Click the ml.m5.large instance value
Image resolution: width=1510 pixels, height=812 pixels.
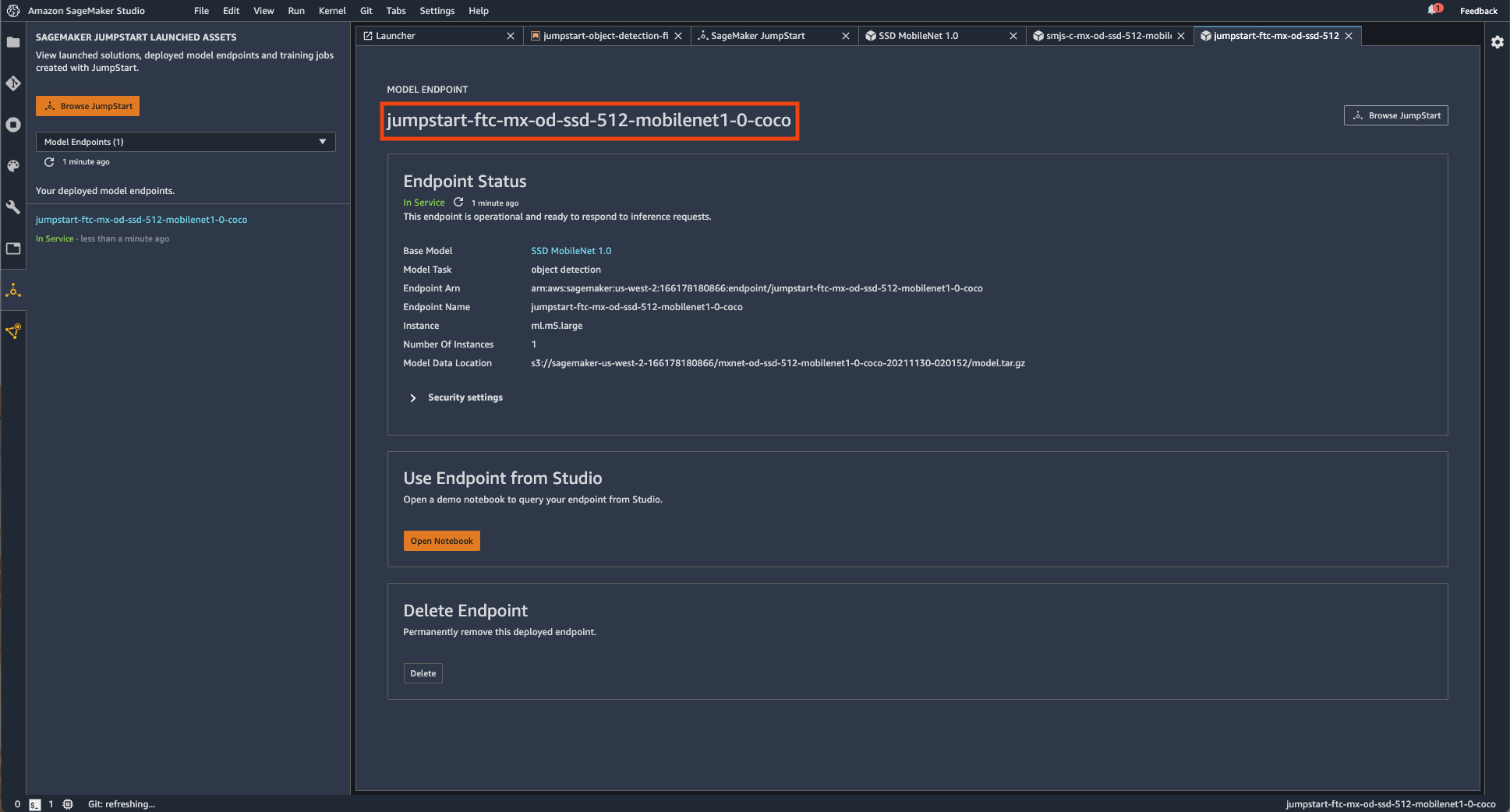point(557,326)
